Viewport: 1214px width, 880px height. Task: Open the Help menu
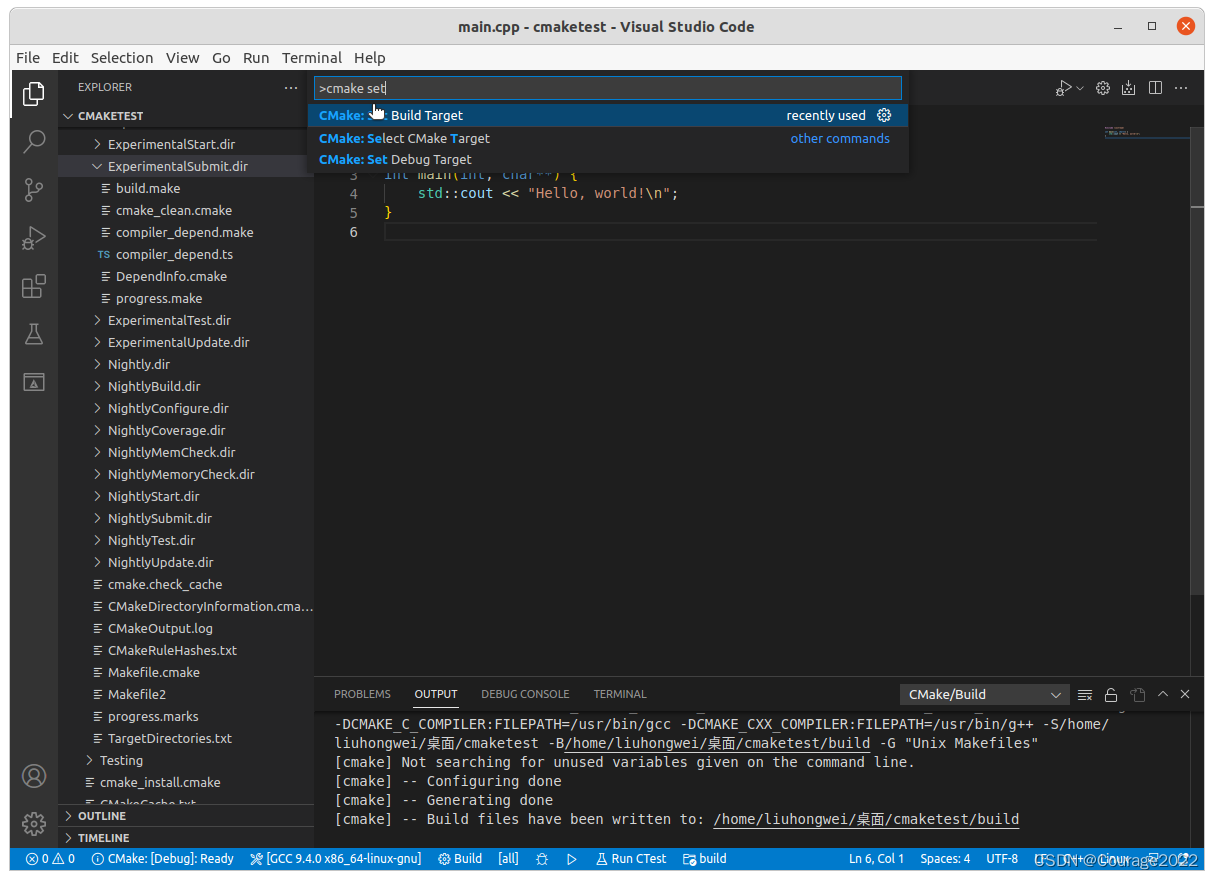[x=370, y=58]
